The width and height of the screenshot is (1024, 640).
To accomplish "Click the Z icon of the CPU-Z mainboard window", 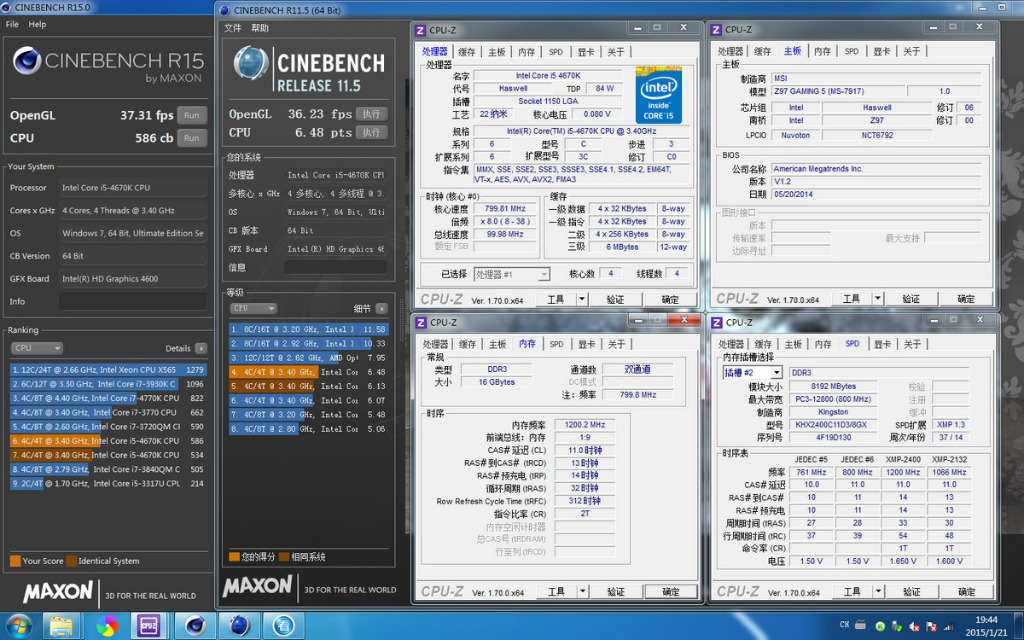I will (716, 29).
